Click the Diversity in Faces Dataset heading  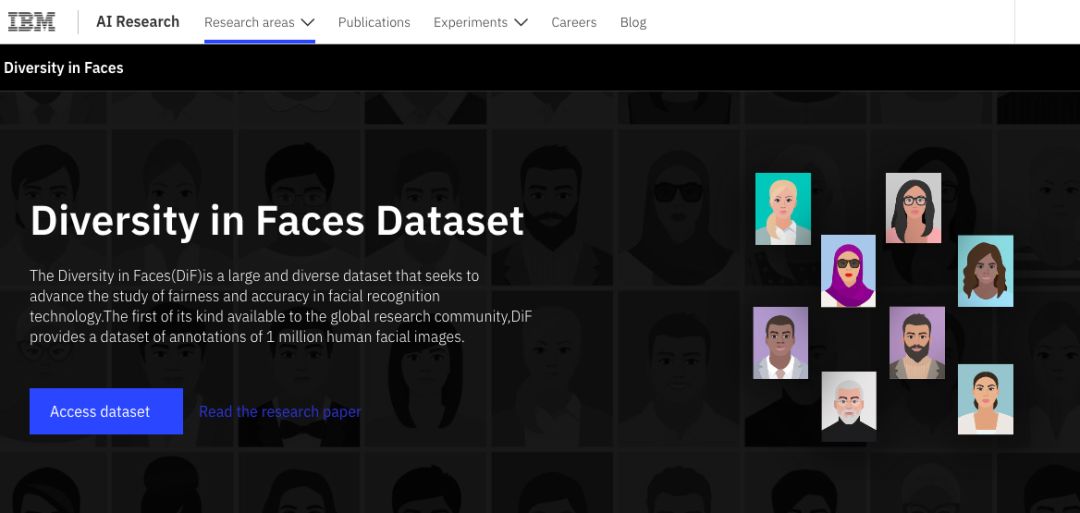tap(277, 222)
